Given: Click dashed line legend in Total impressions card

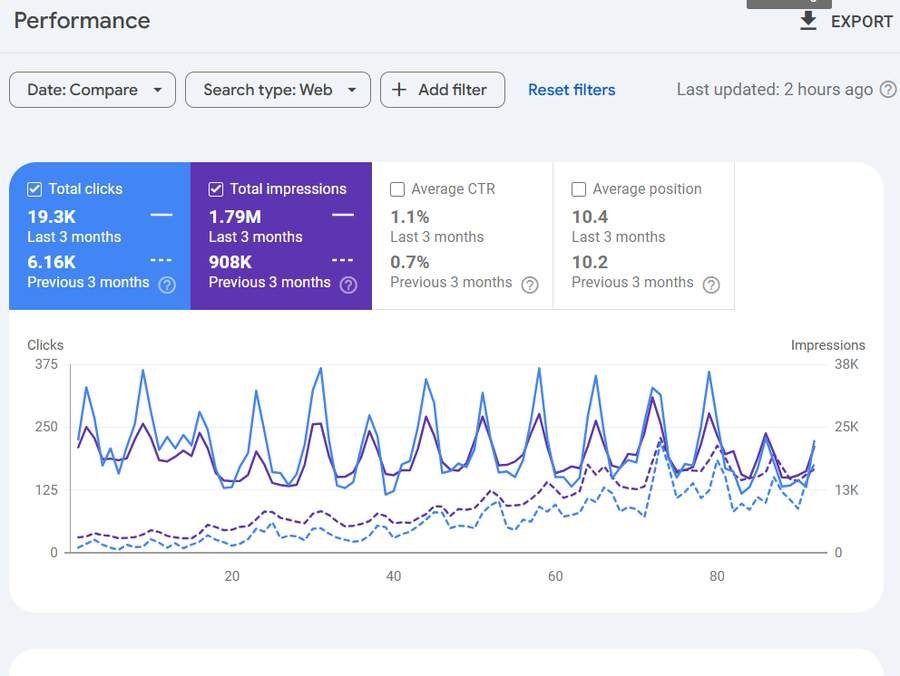Looking at the screenshot, I should point(343,261).
